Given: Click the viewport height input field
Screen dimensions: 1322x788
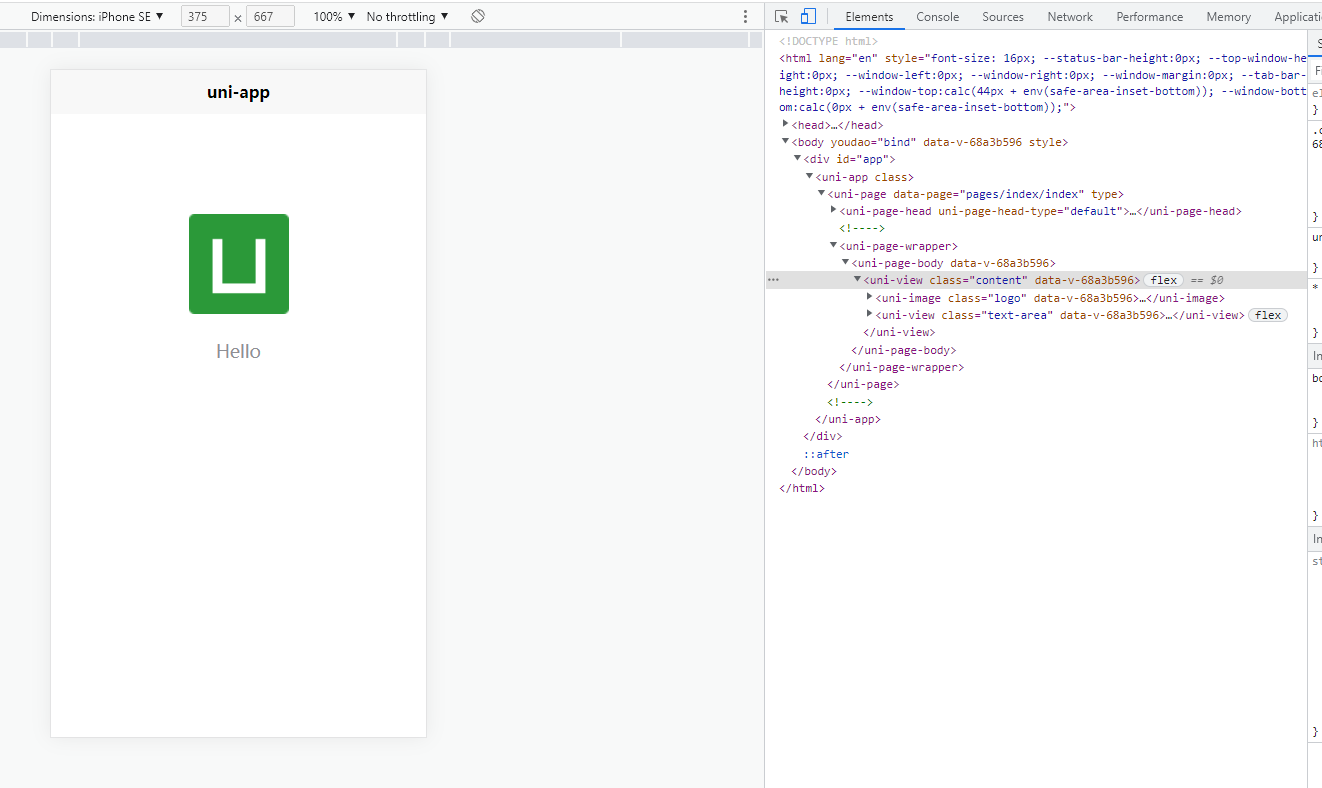Looking at the screenshot, I should (270, 17).
